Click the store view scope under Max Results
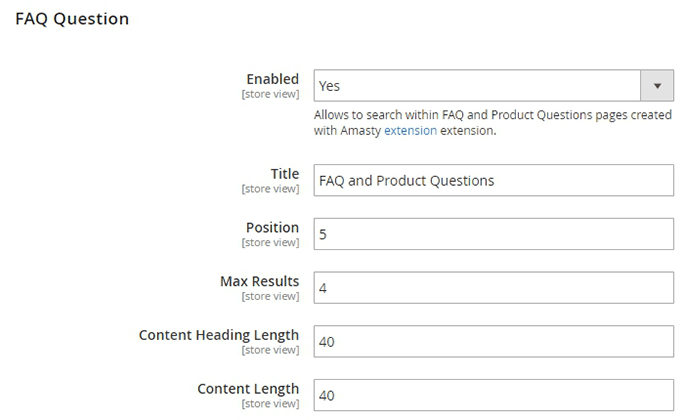Screen dimensions: 684x420 pos(270,297)
